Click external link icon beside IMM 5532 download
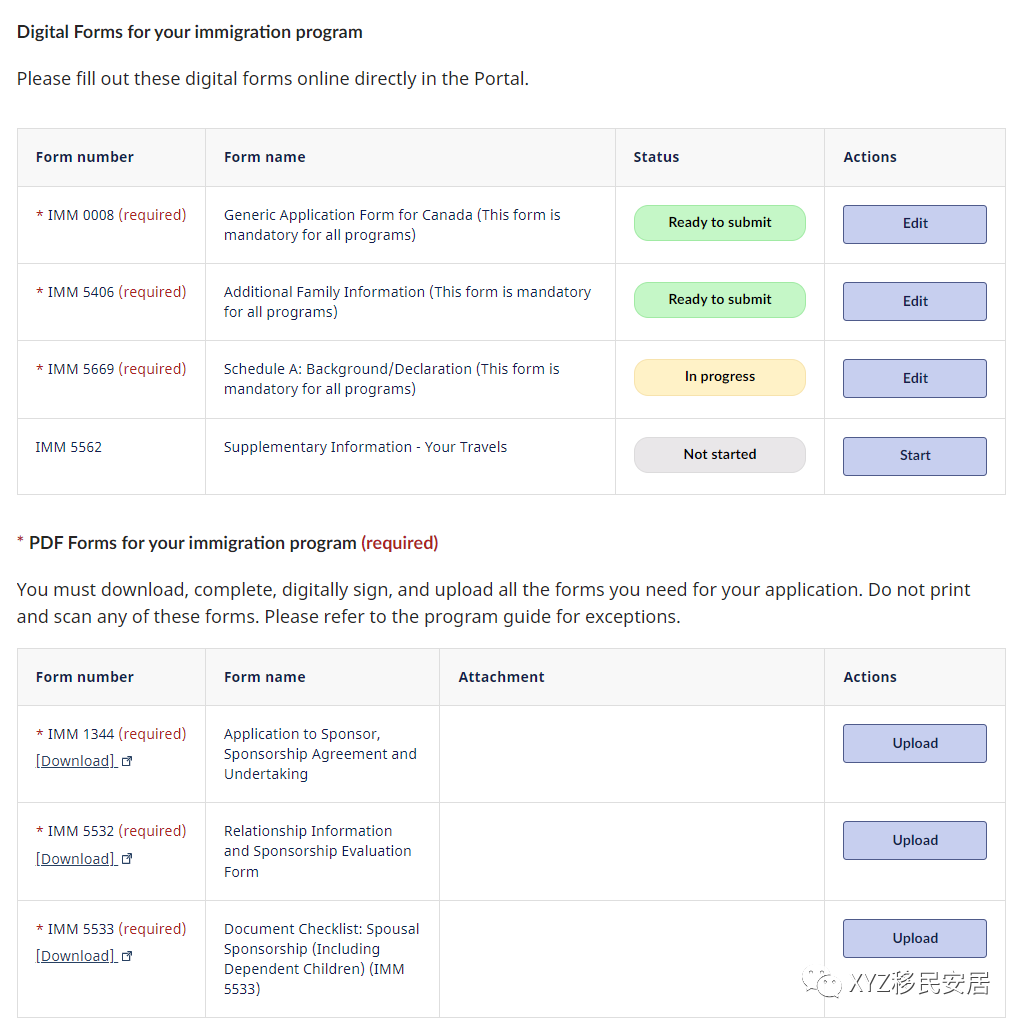 pyautogui.click(x=127, y=860)
